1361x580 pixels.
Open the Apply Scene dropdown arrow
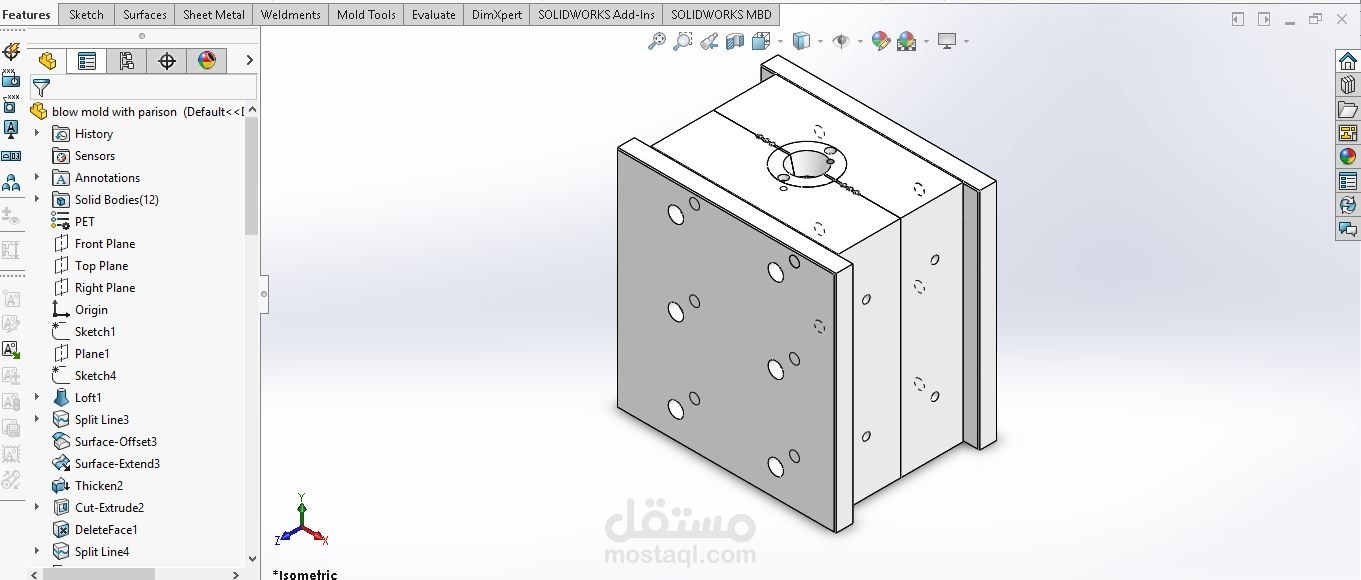(x=926, y=41)
